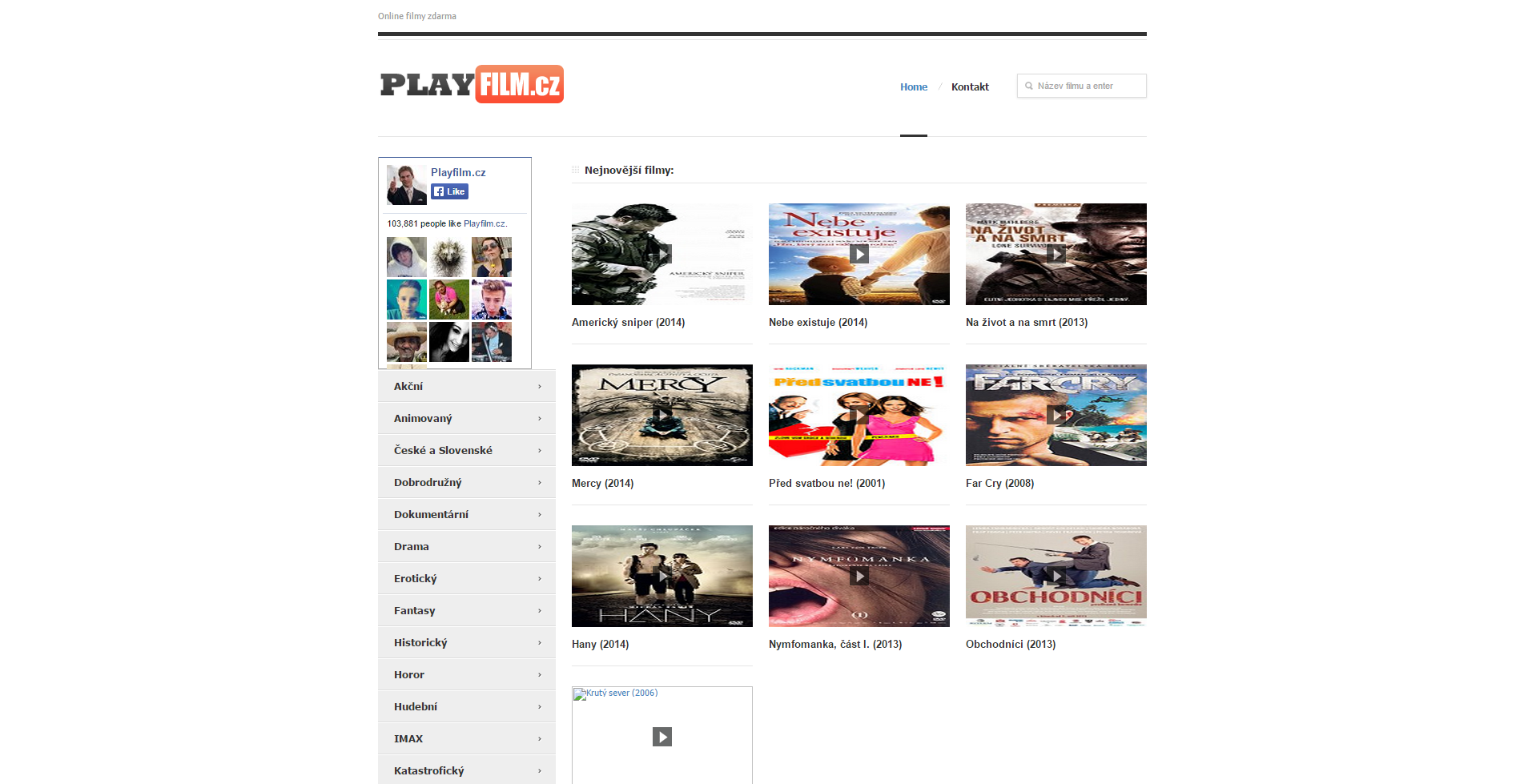Open the Animovaný category

pos(467,418)
